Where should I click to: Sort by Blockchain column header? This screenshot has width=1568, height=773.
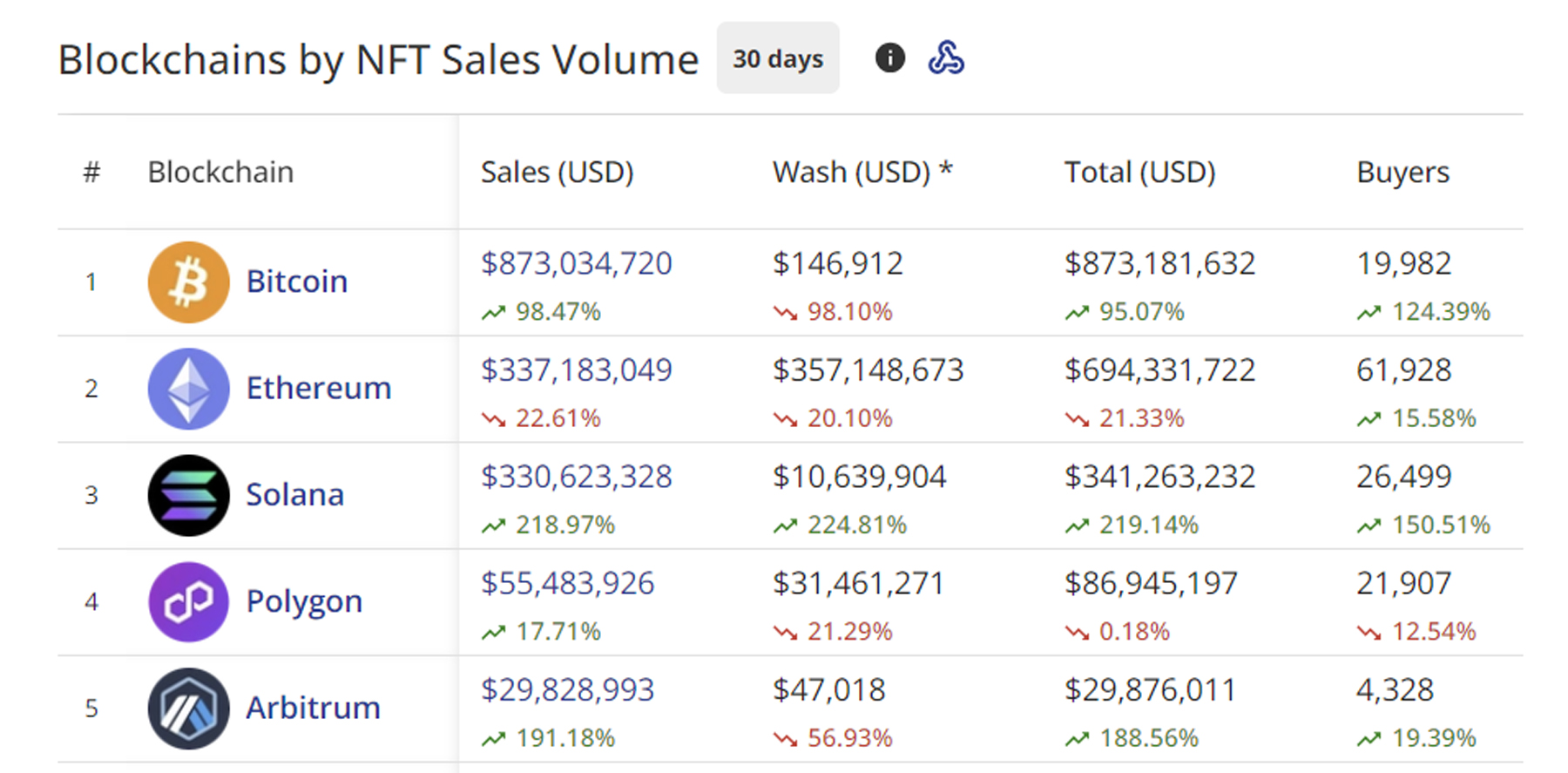(x=220, y=173)
